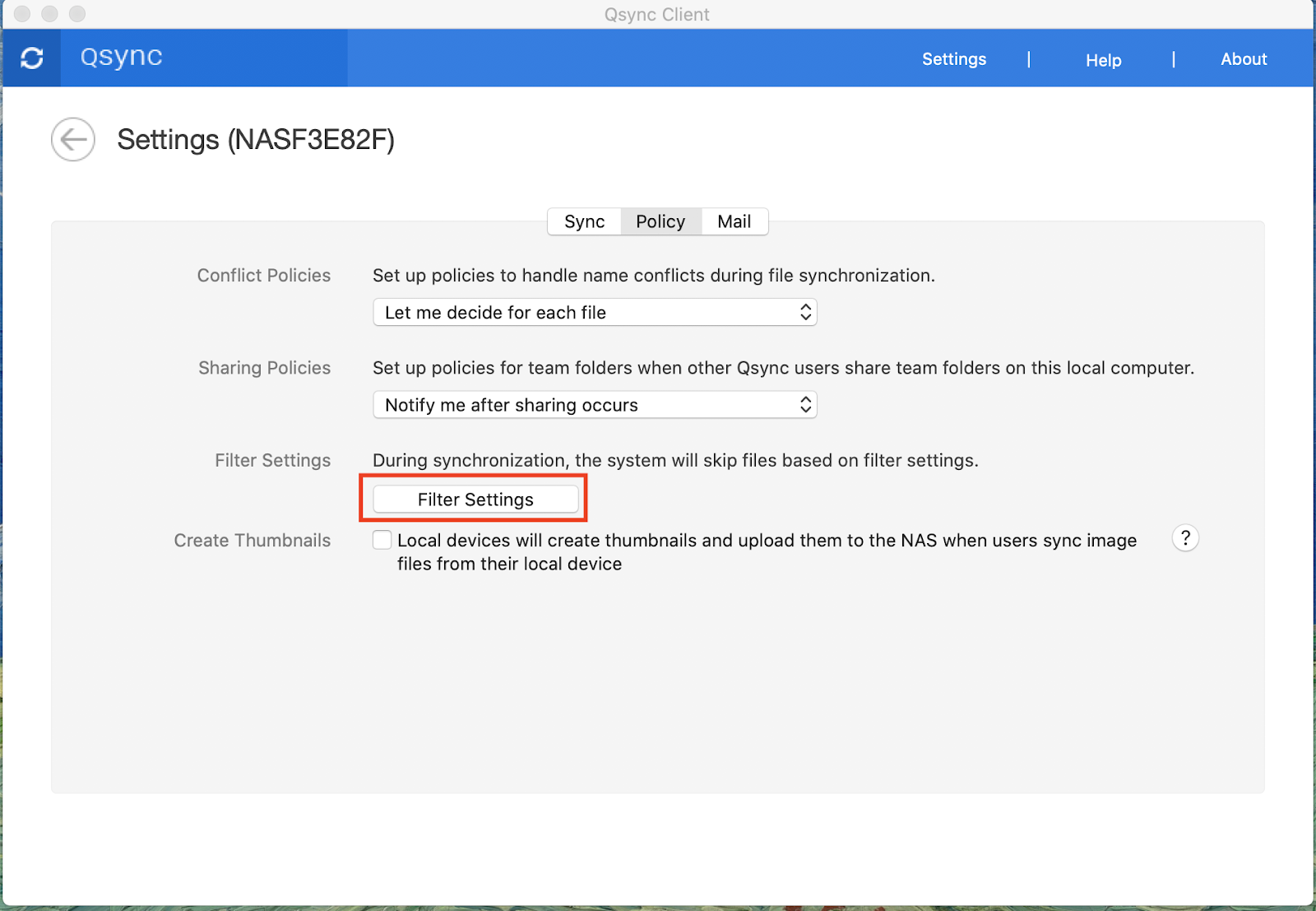Close the Qsync Client window
This screenshot has width=1316, height=911.
pos(22,14)
